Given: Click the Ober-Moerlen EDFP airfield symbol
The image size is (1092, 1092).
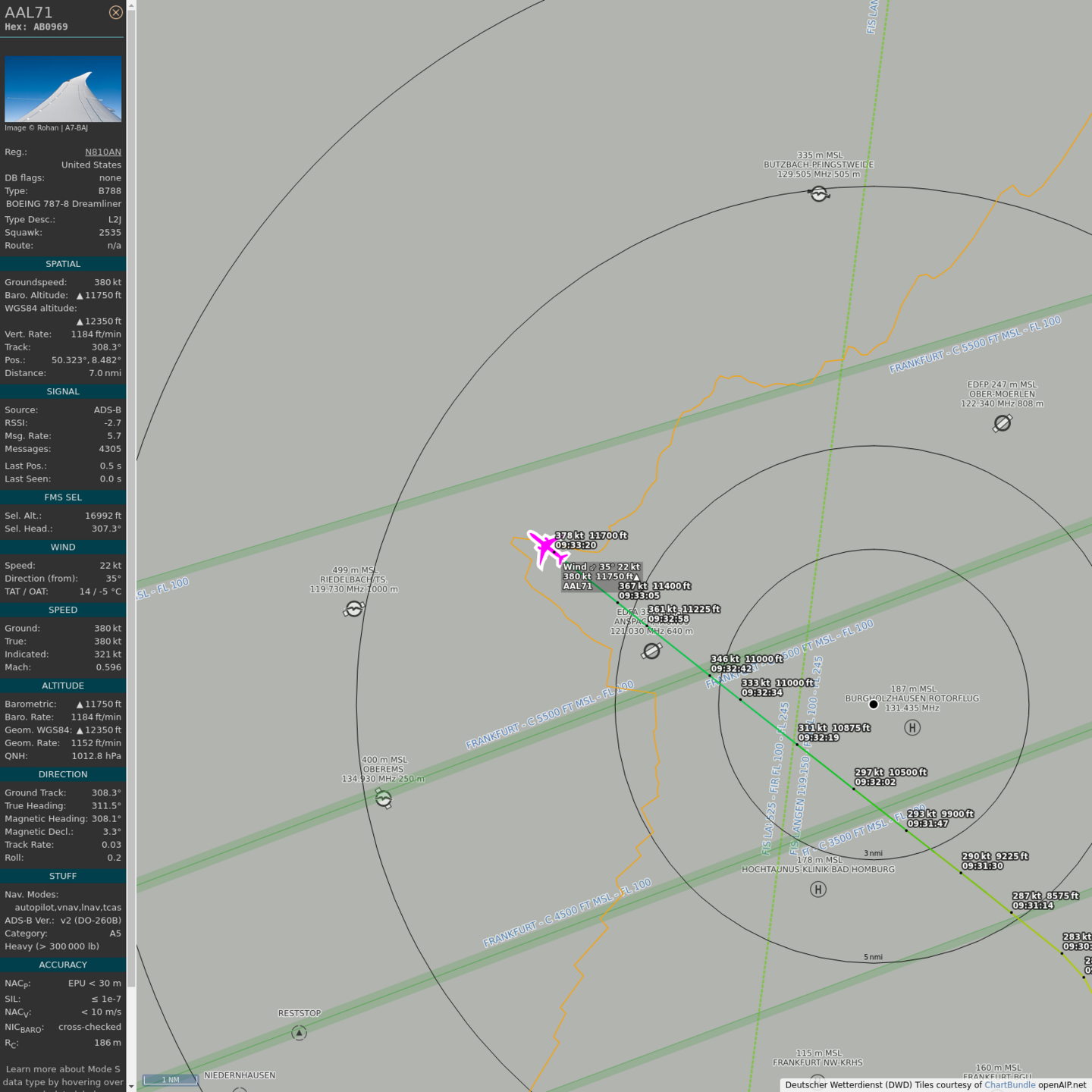Looking at the screenshot, I should 1002,423.
